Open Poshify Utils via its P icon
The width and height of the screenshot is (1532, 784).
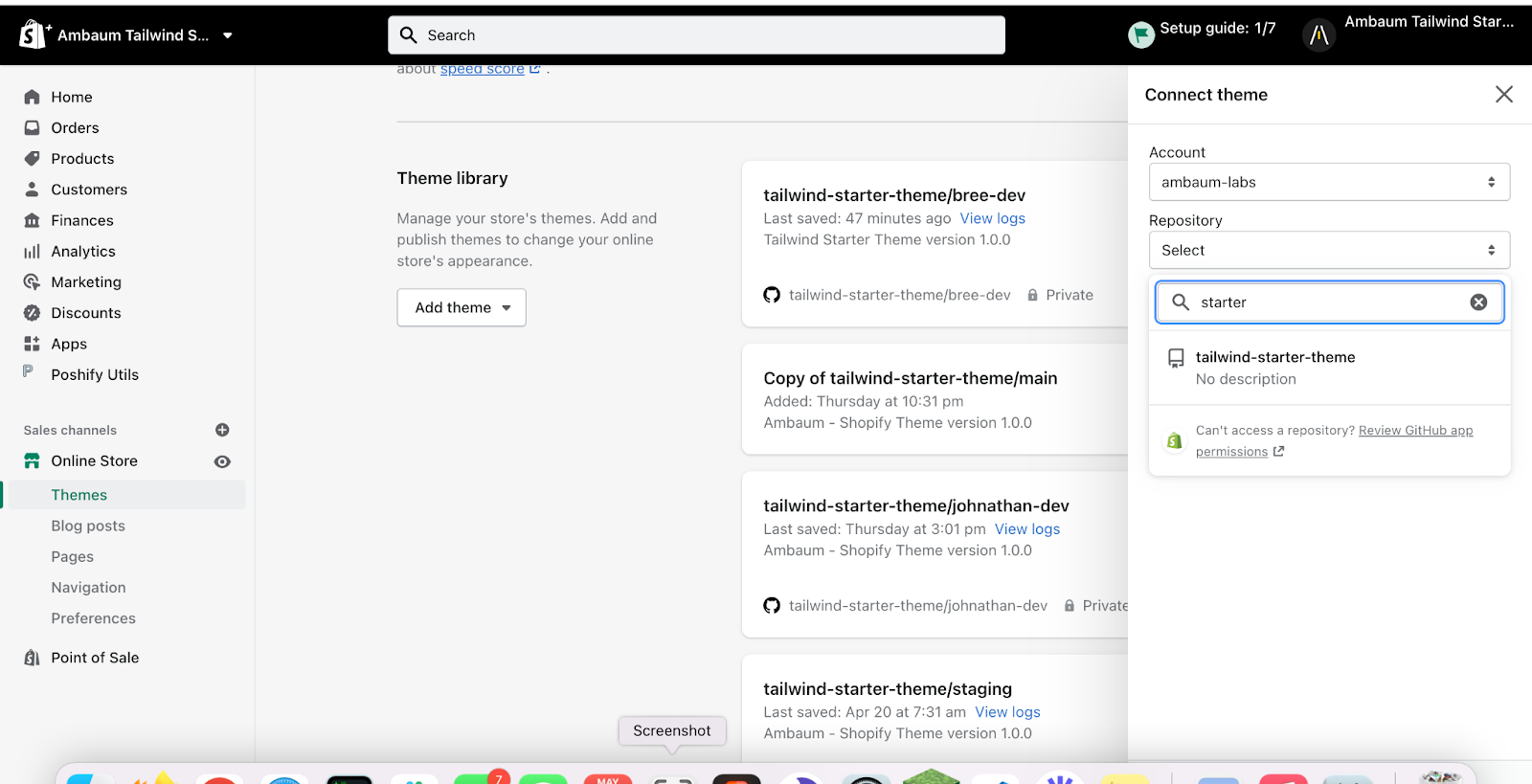coord(28,371)
